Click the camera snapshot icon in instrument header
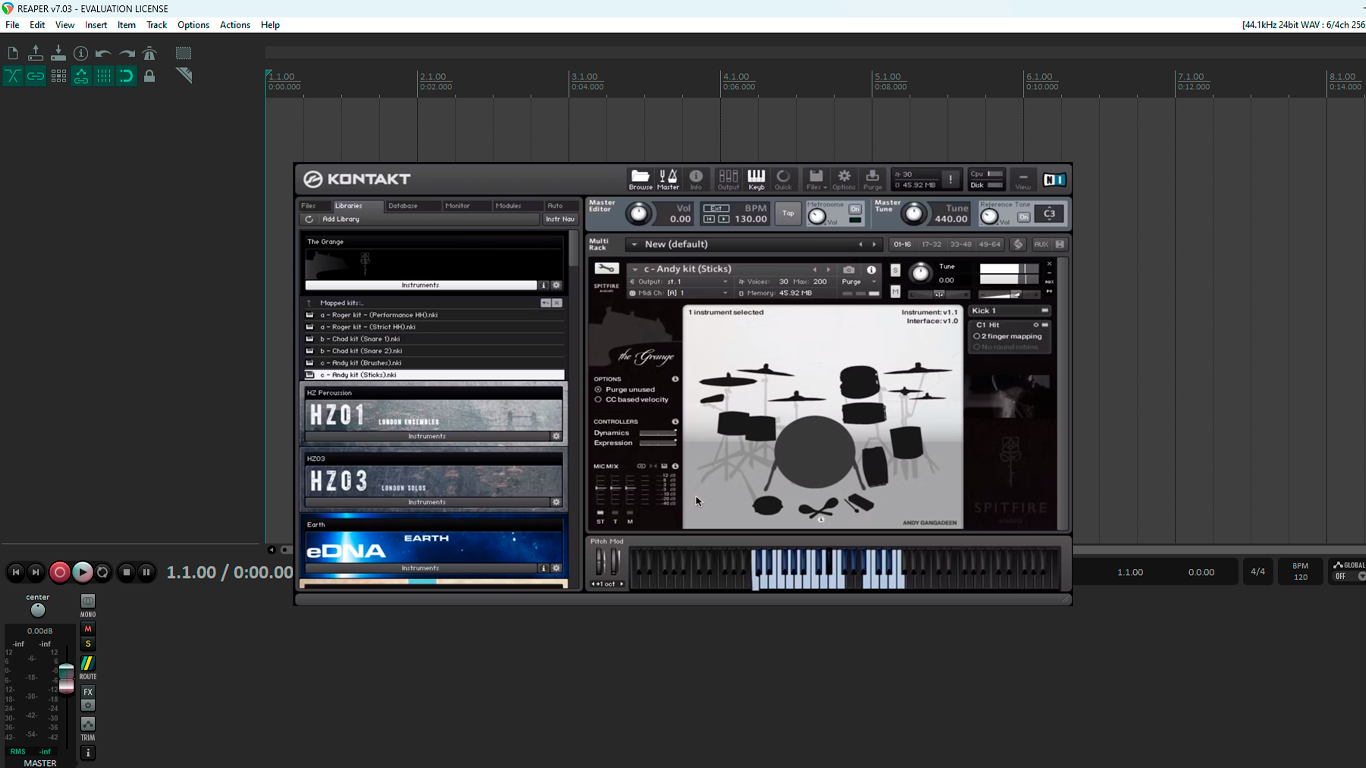This screenshot has height=768, width=1366. (849, 270)
